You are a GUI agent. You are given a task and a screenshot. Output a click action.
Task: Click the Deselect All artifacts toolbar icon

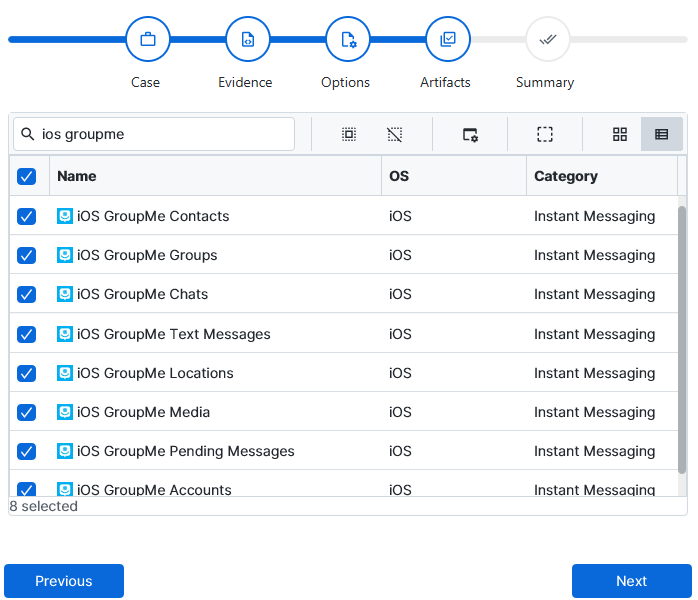395,134
